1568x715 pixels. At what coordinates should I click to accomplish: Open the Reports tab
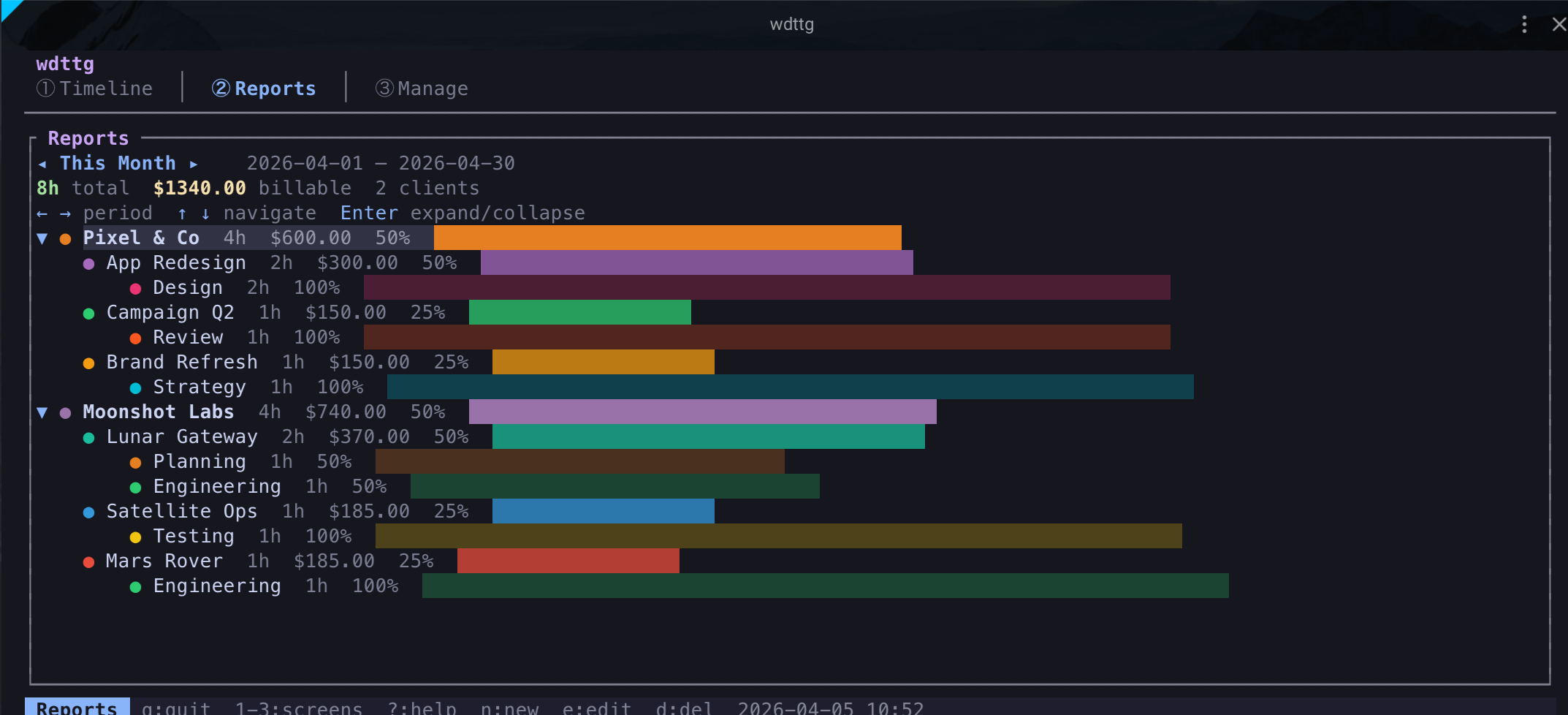coord(264,88)
